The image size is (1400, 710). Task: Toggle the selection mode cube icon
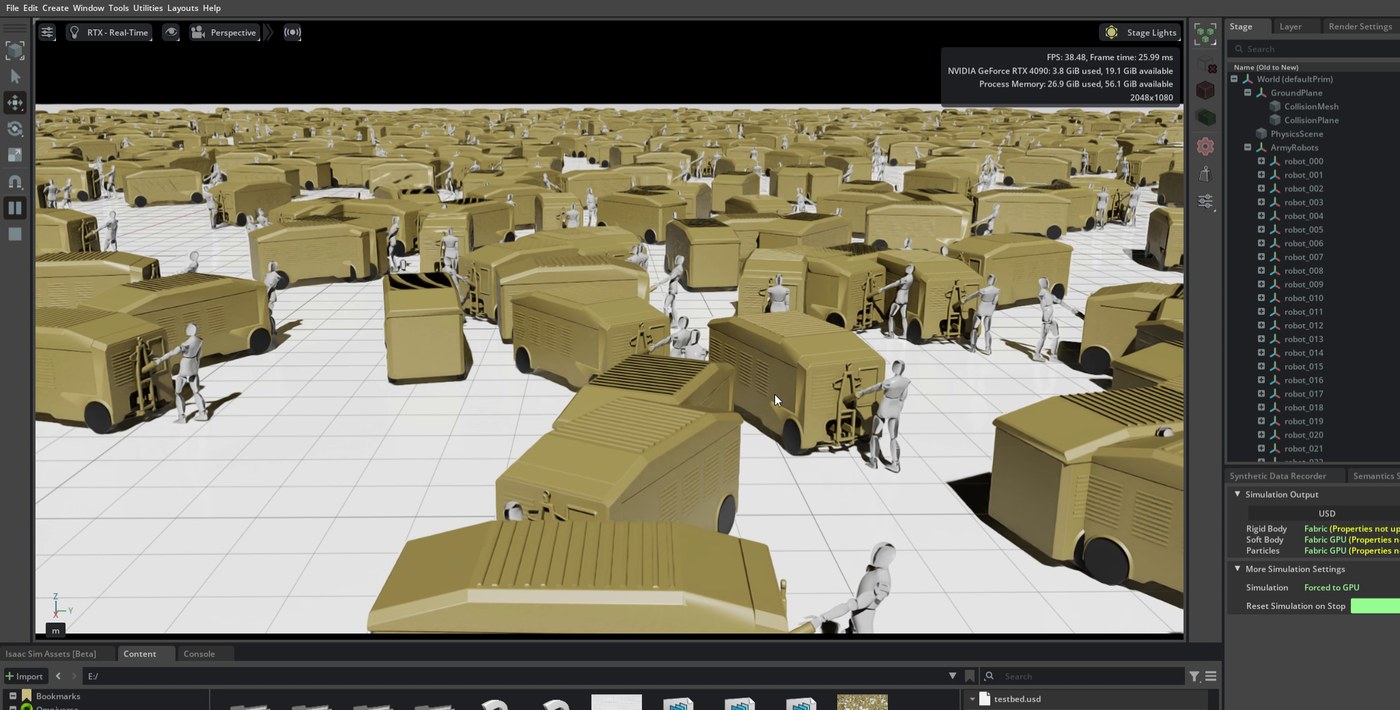(x=15, y=50)
